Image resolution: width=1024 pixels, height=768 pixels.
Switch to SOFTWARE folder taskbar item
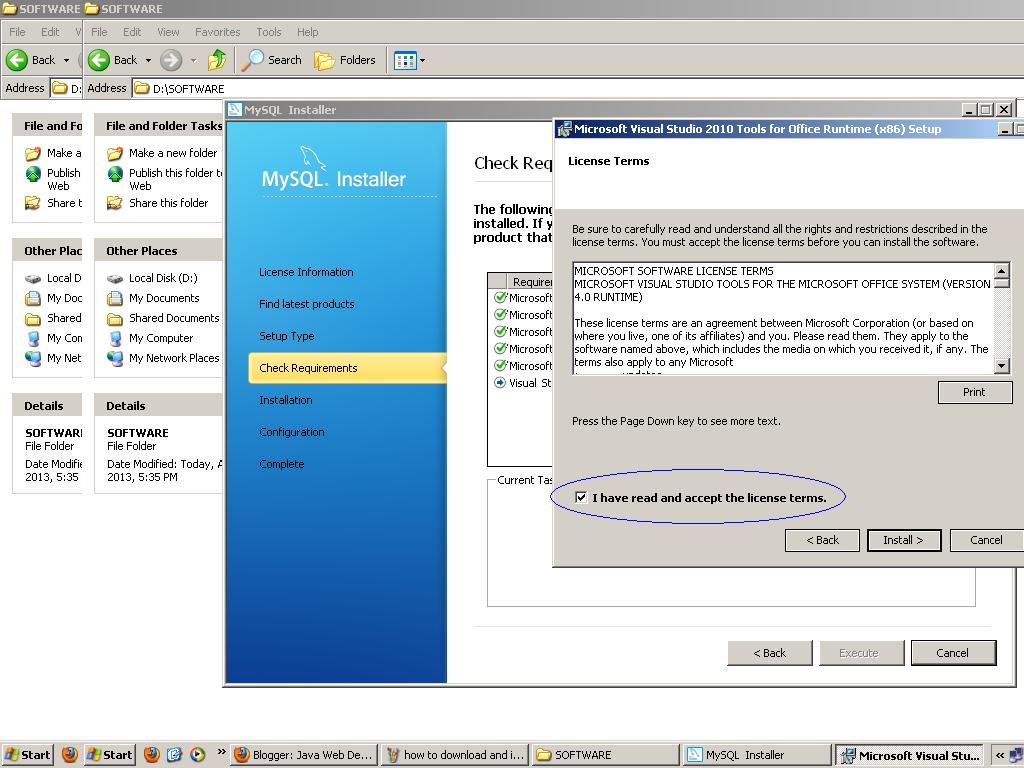[605, 755]
